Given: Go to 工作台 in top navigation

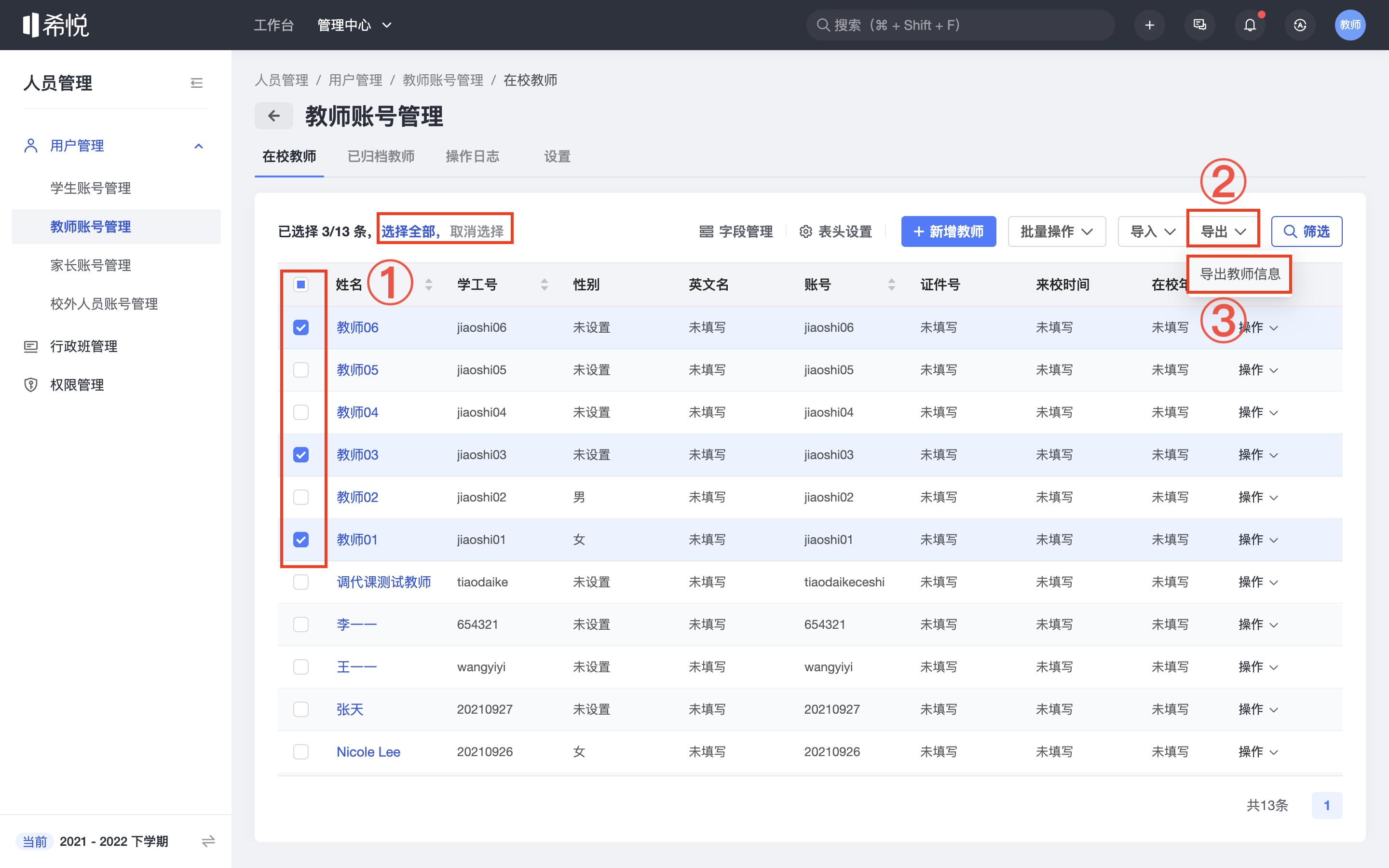Looking at the screenshot, I should click(274, 25).
